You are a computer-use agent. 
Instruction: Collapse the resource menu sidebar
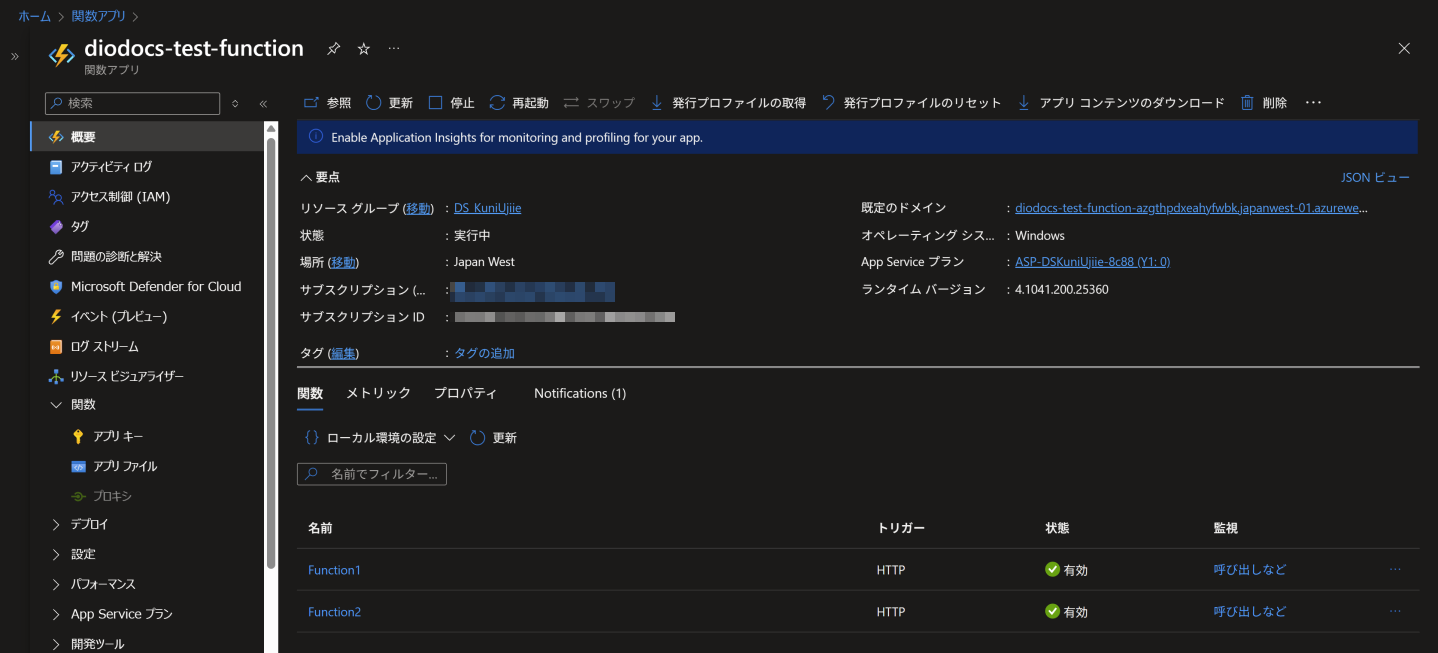tap(263, 103)
